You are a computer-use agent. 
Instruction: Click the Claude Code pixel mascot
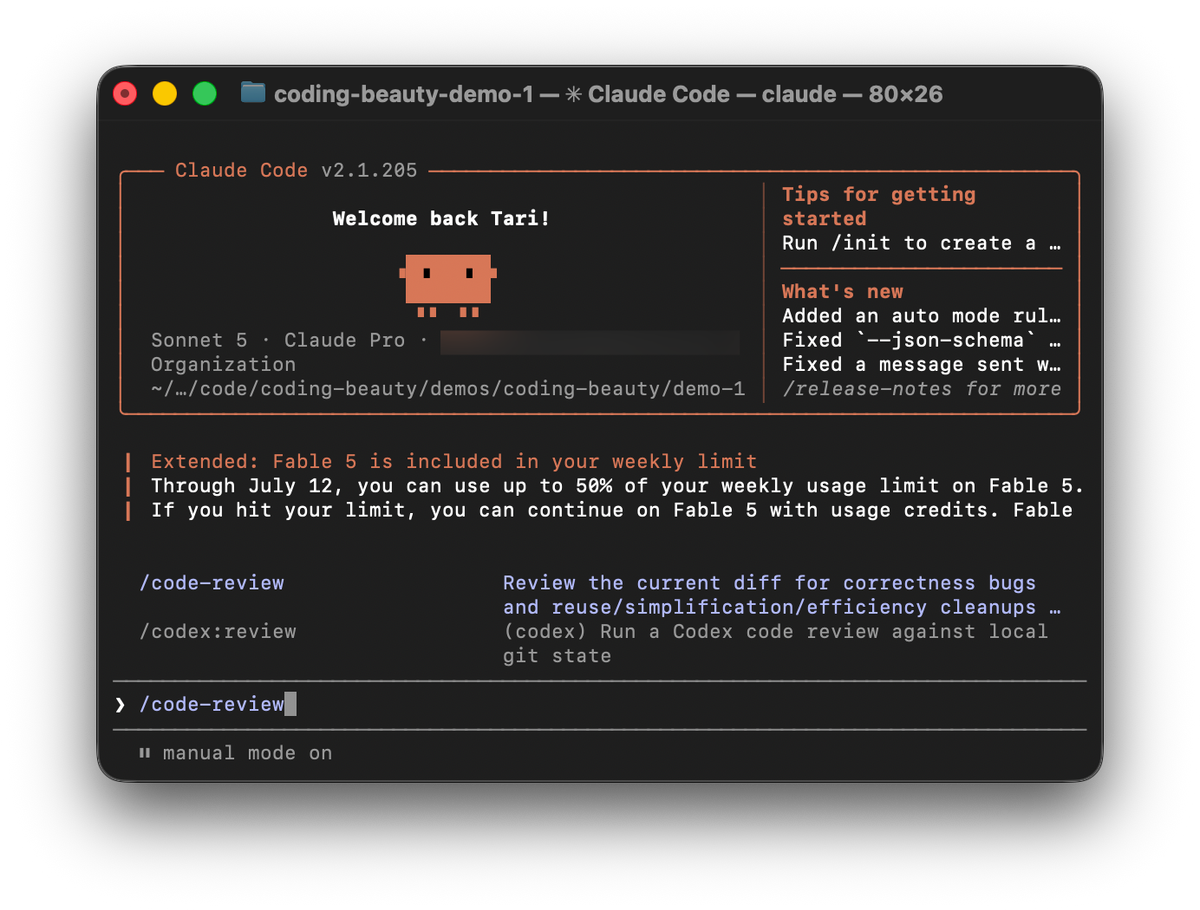(448, 285)
